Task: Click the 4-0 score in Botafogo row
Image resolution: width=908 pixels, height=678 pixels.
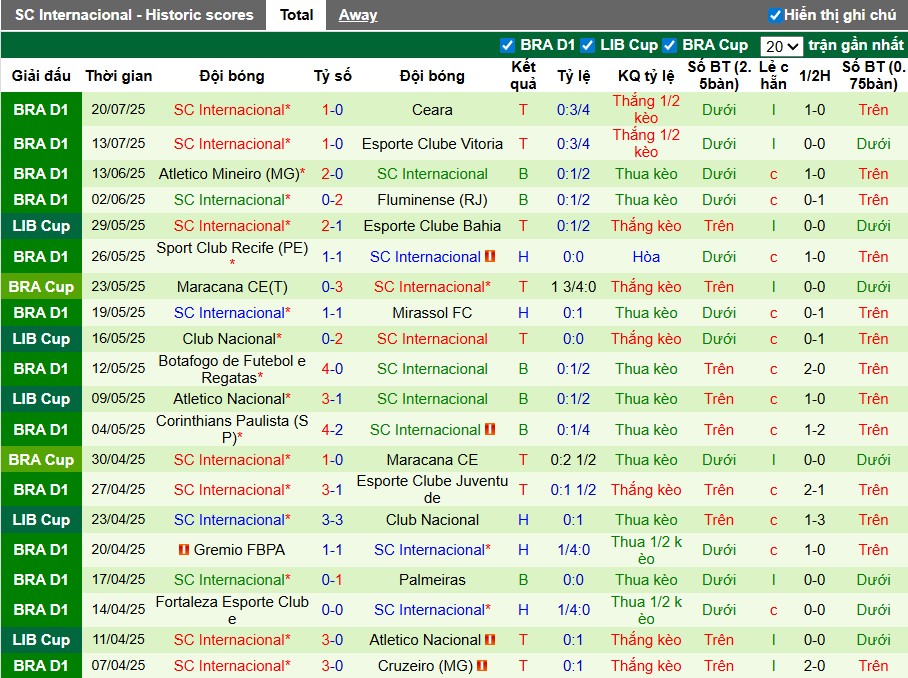Action: click(x=332, y=369)
